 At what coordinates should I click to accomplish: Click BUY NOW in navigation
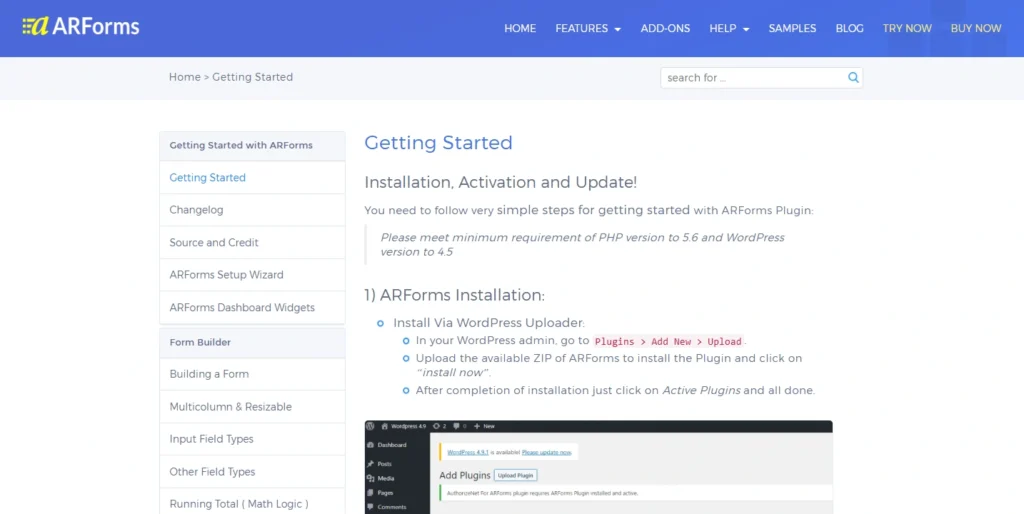[x=976, y=29]
